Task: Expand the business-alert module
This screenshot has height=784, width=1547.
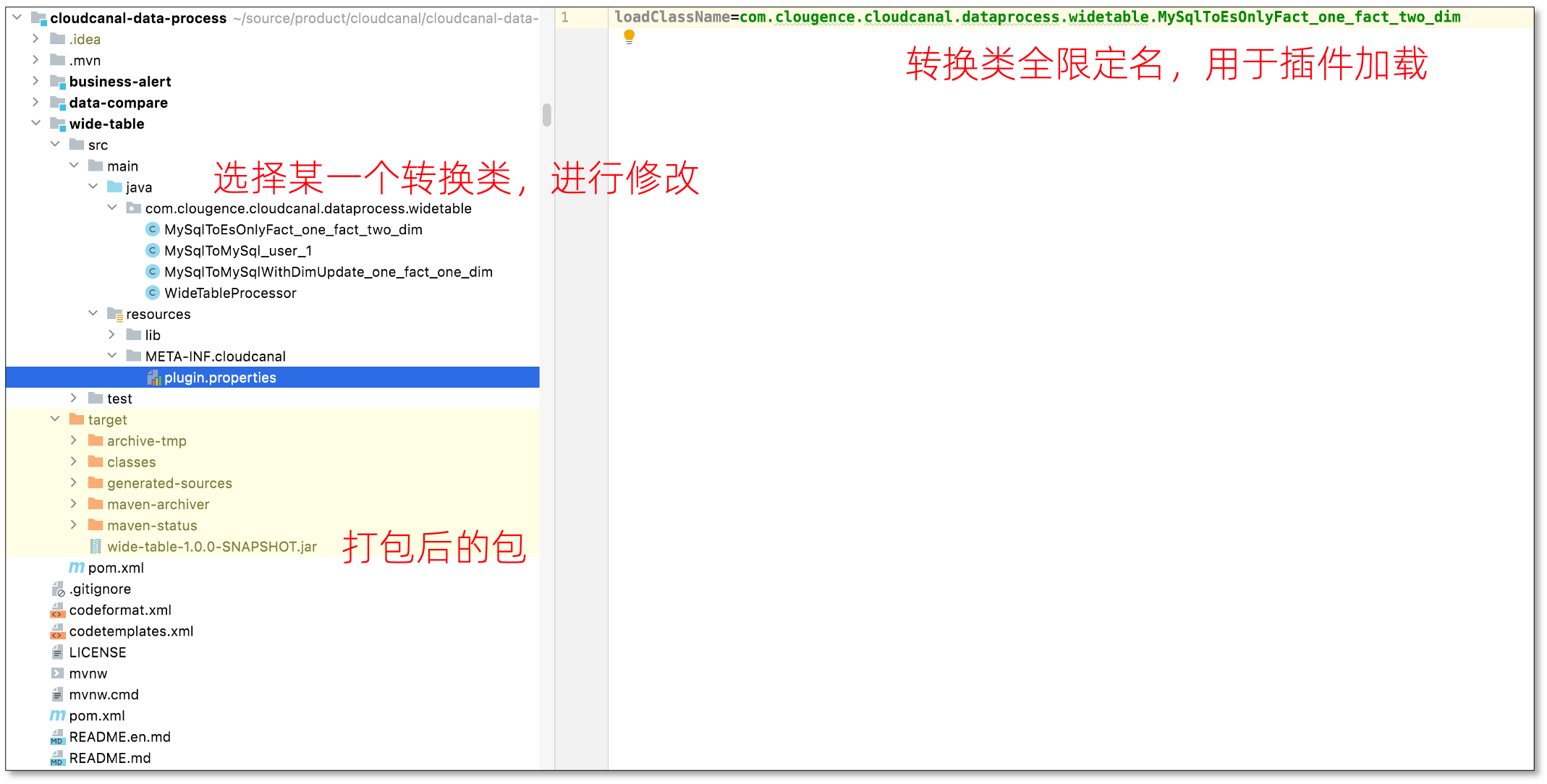Action: 35,81
